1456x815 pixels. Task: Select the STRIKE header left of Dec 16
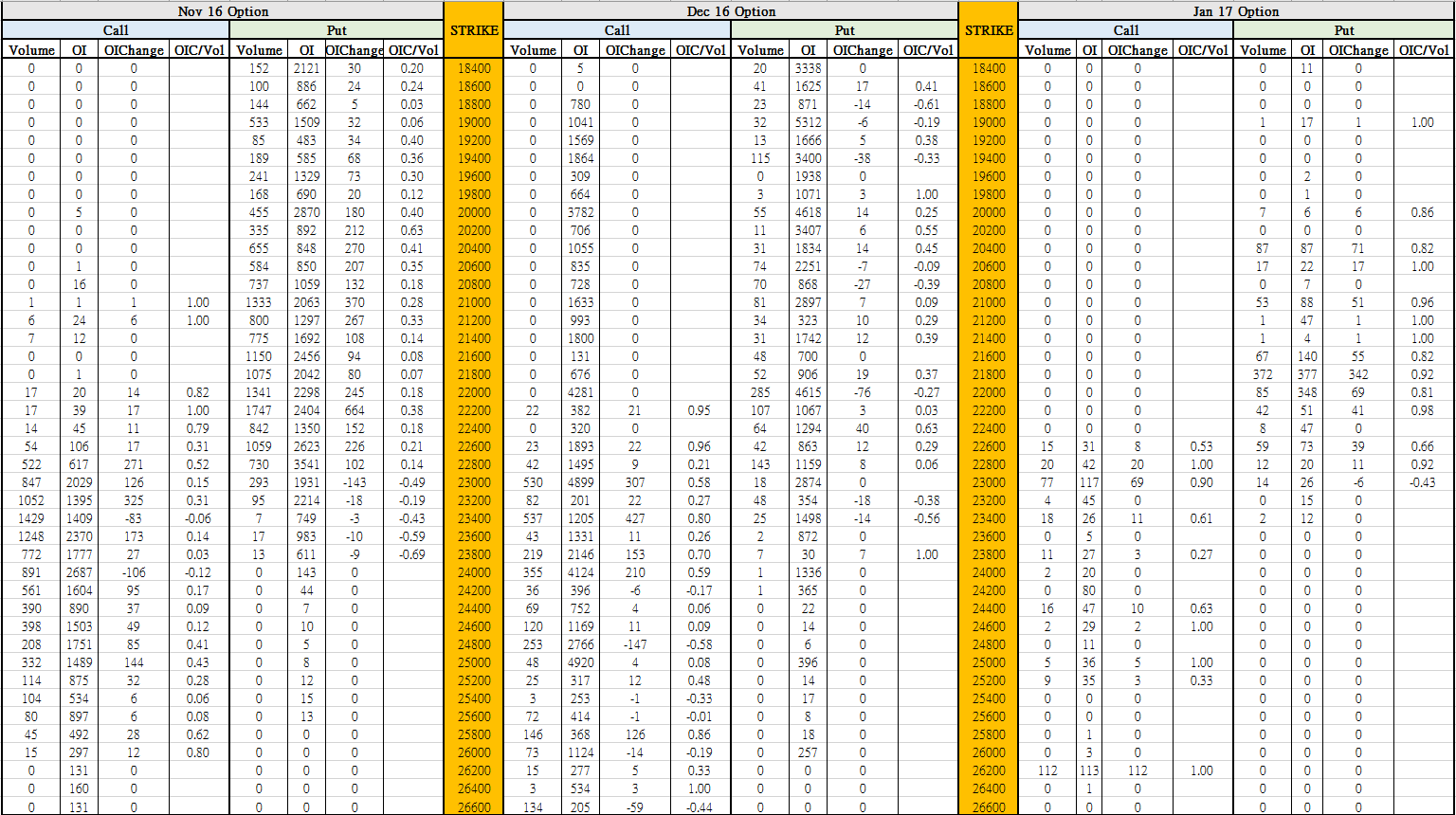(473, 30)
